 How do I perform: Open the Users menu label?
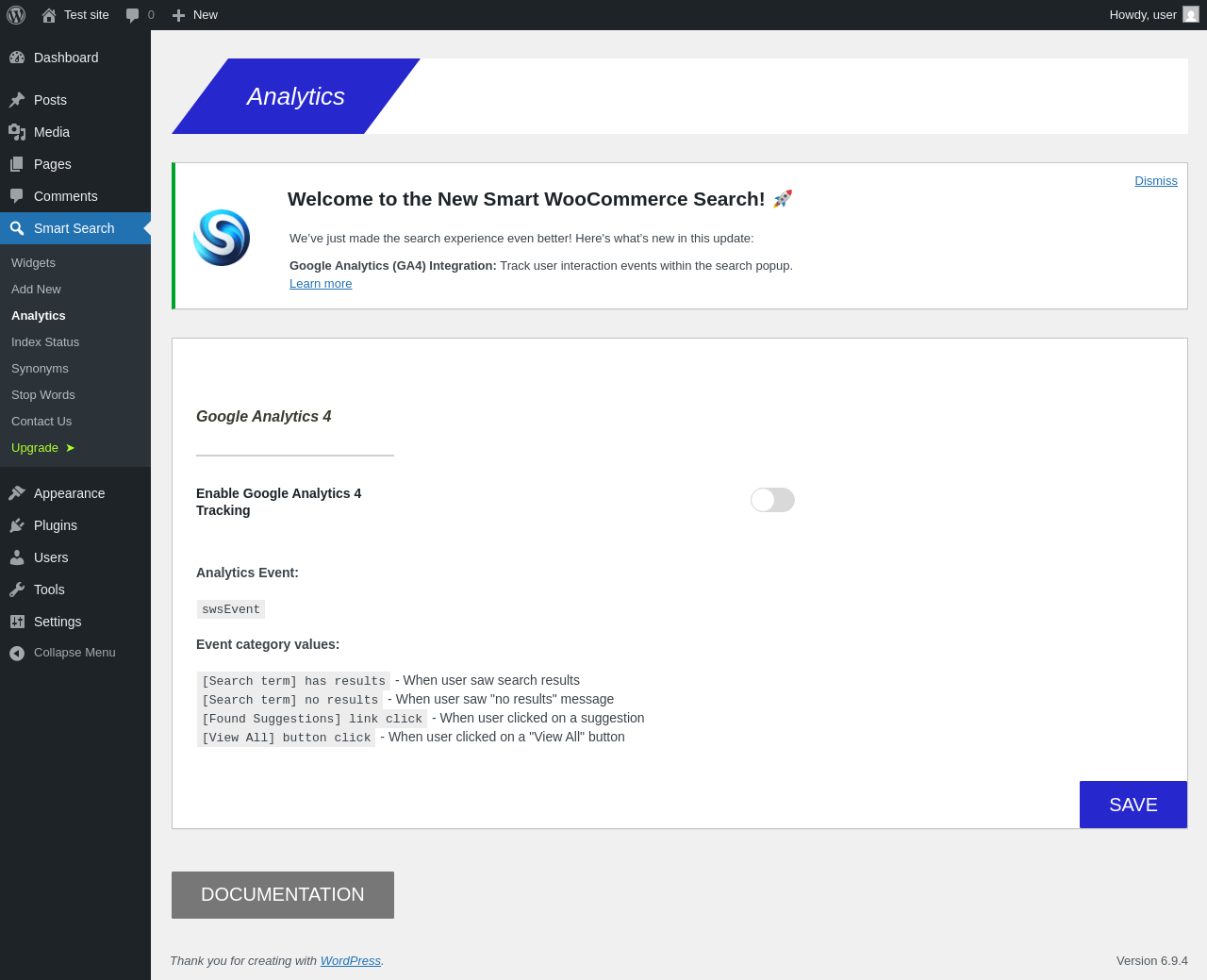pos(51,557)
